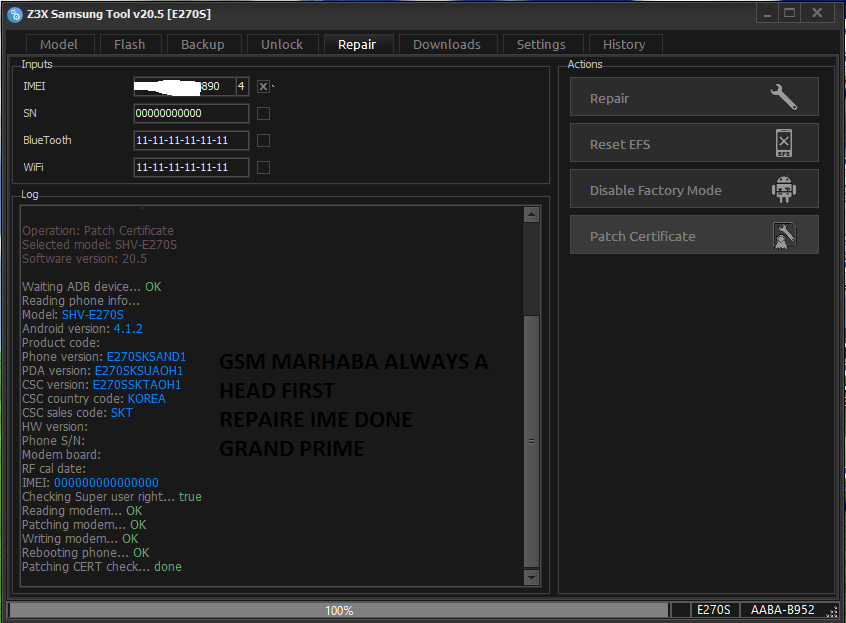Screen dimensions: 846x623
Task: Open the Backup tab
Action: 203,44
